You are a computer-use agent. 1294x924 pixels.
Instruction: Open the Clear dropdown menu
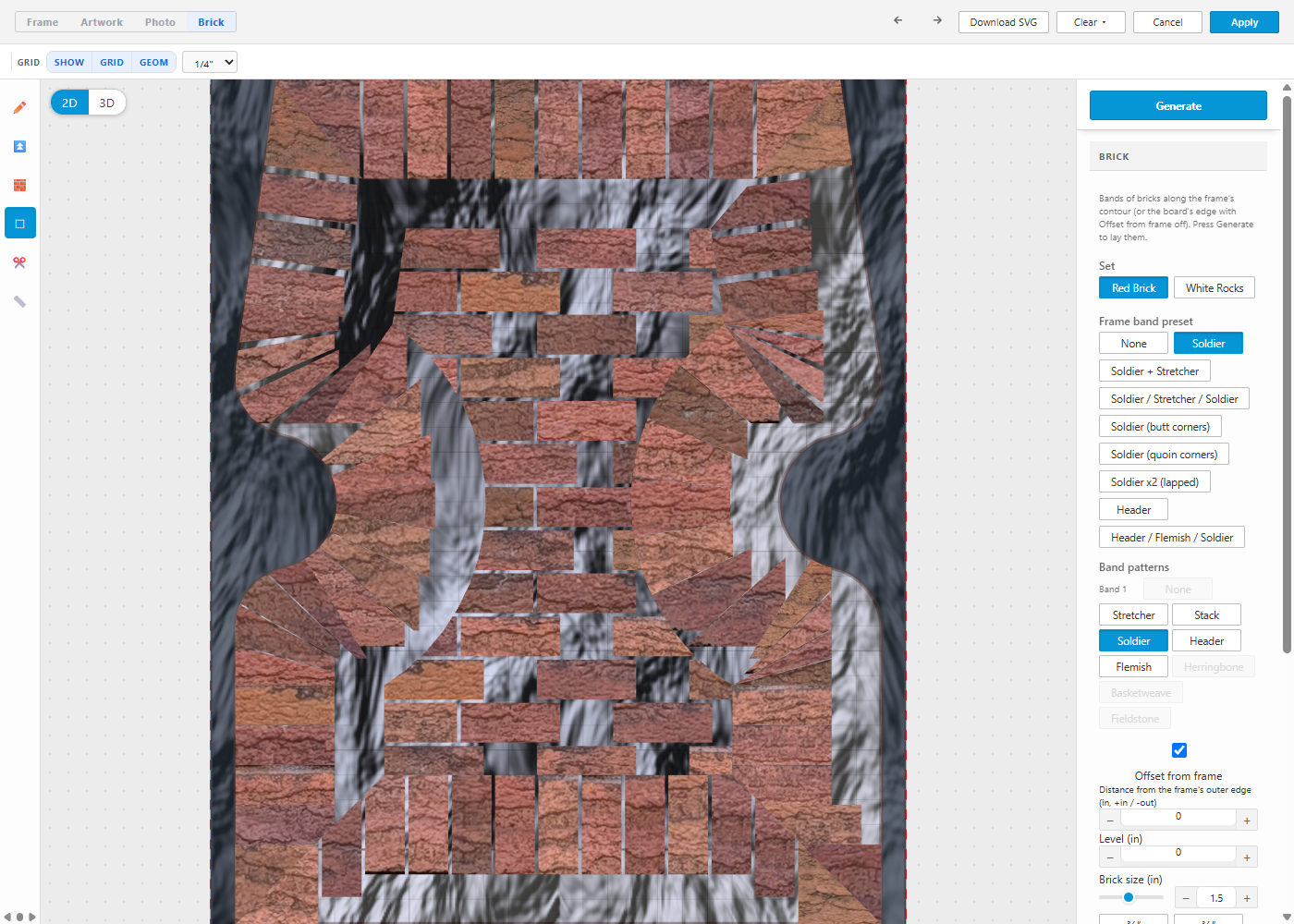tap(1092, 22)
